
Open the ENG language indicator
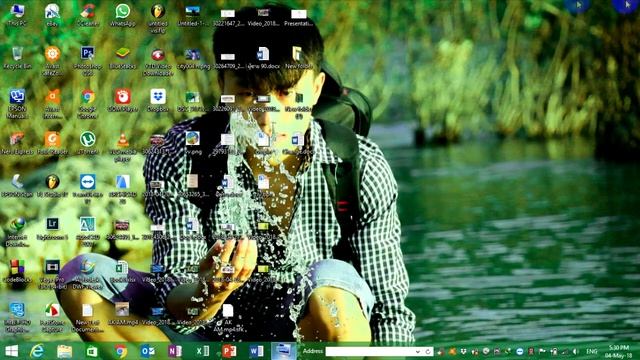591,351
